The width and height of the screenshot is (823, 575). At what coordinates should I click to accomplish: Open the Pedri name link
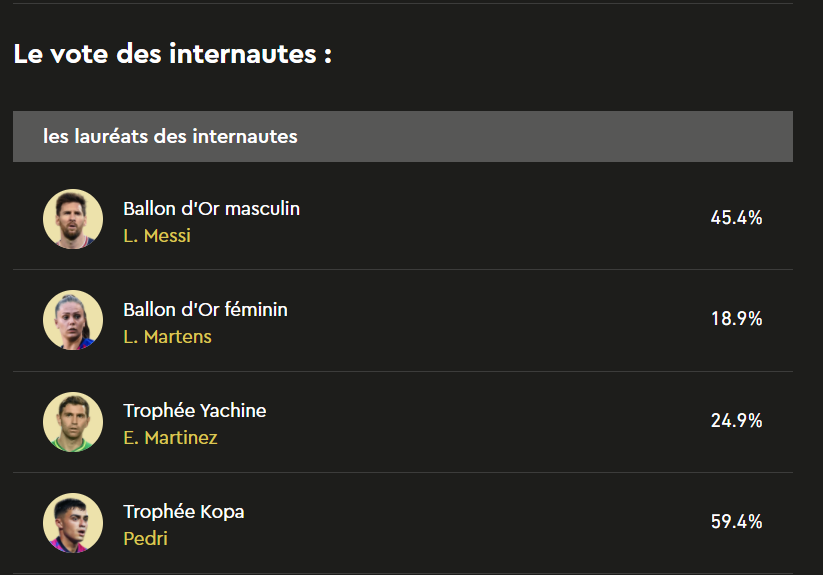coord(145,539)
